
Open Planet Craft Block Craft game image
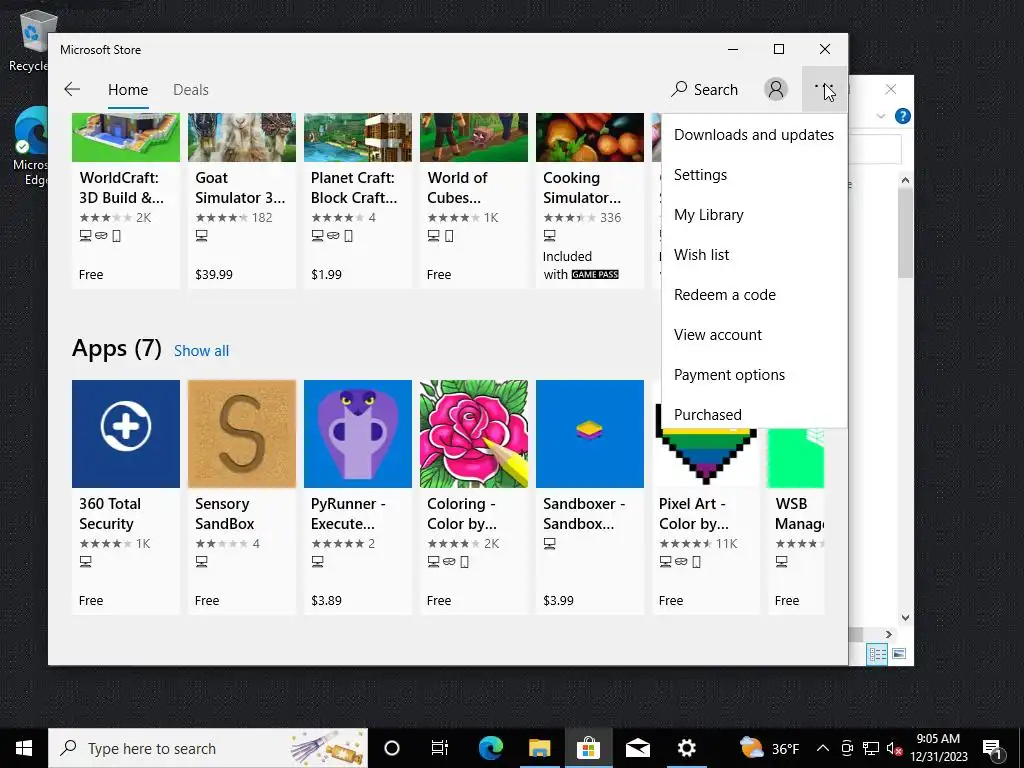(x=358, y=137)
